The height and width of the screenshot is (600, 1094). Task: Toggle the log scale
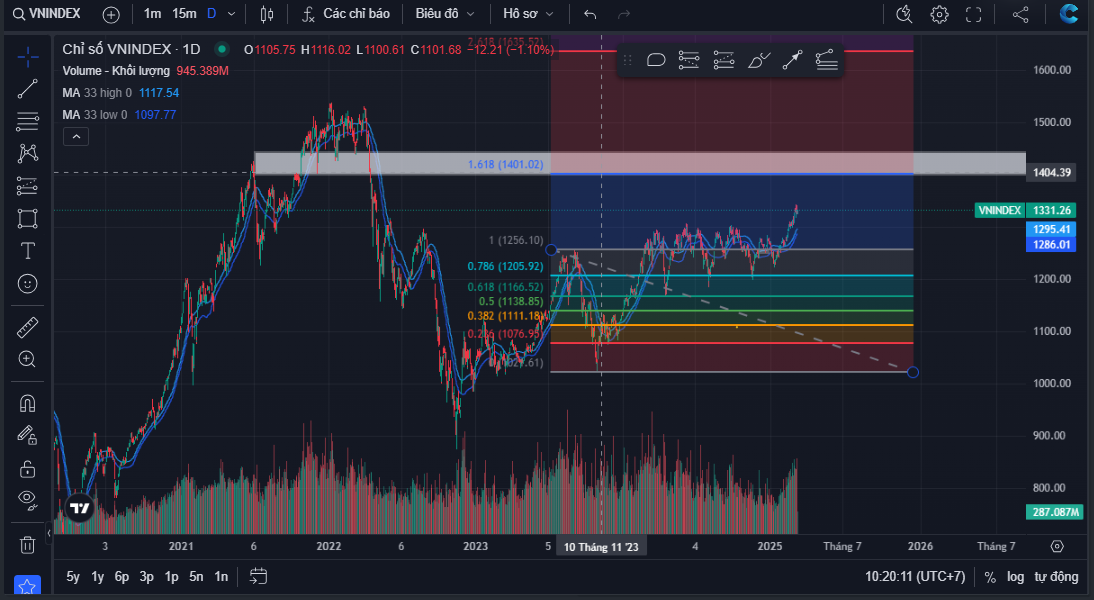coord(1015,577)
